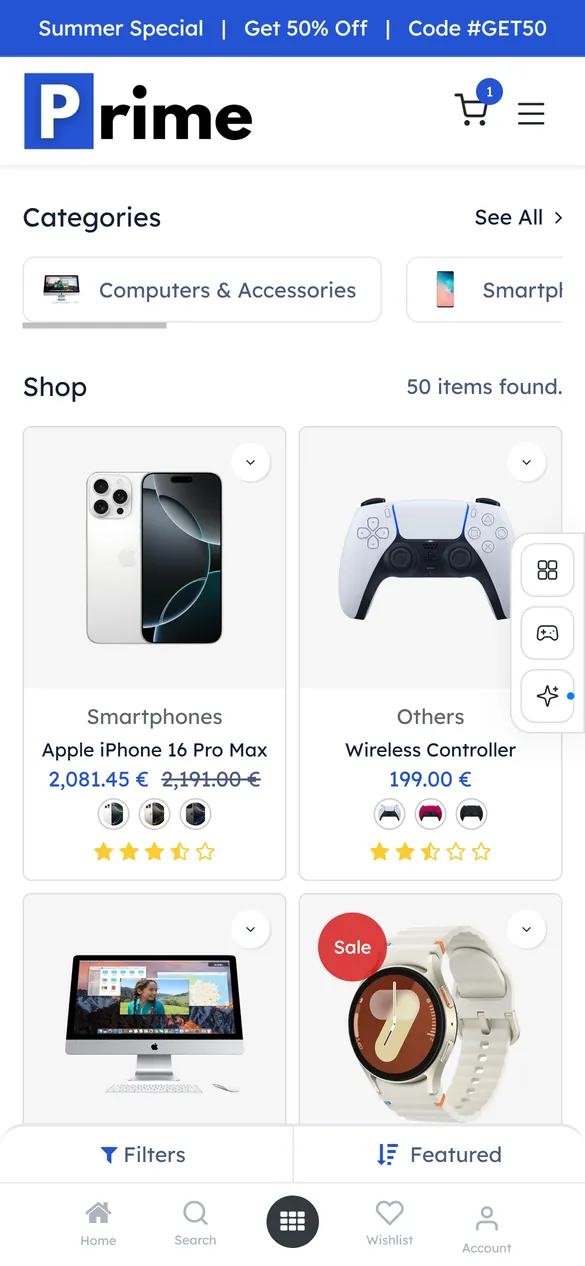585x1266 pixels.
Task: Tap the center grid button in bottom bar
Action: click(292, 1221)
